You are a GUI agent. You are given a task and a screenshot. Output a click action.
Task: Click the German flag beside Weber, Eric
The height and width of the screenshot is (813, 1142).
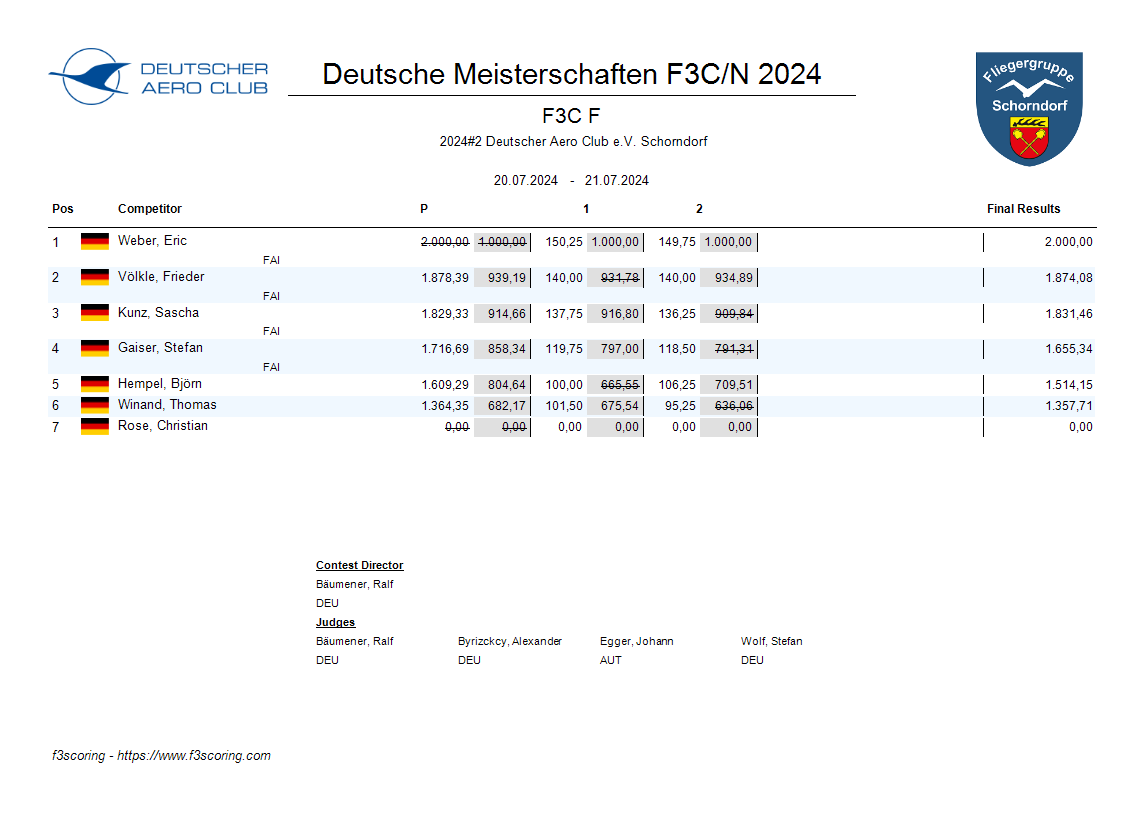pyautogui.click(x=95, y=241)
